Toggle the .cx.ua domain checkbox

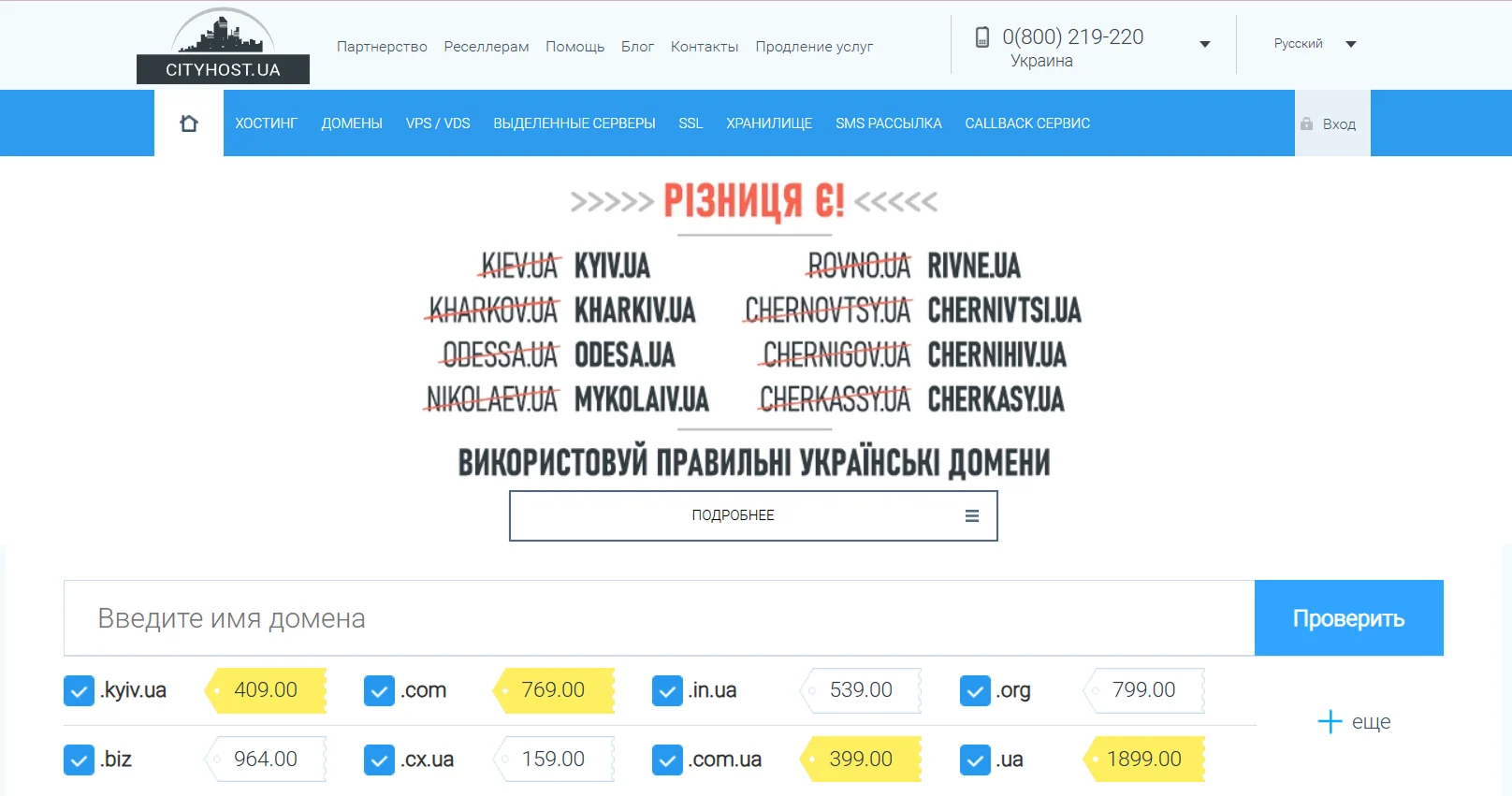click(379, 760)
